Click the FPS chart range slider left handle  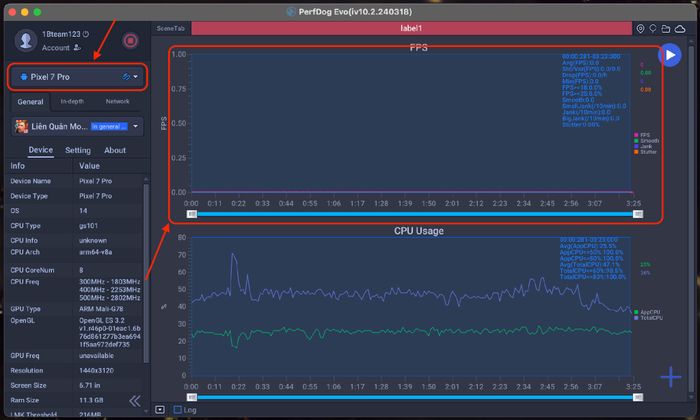(x=192, y=214)
